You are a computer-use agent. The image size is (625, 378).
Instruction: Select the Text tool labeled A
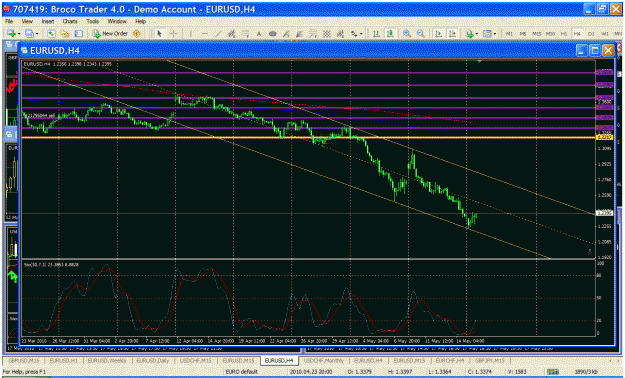coord(259,34)
